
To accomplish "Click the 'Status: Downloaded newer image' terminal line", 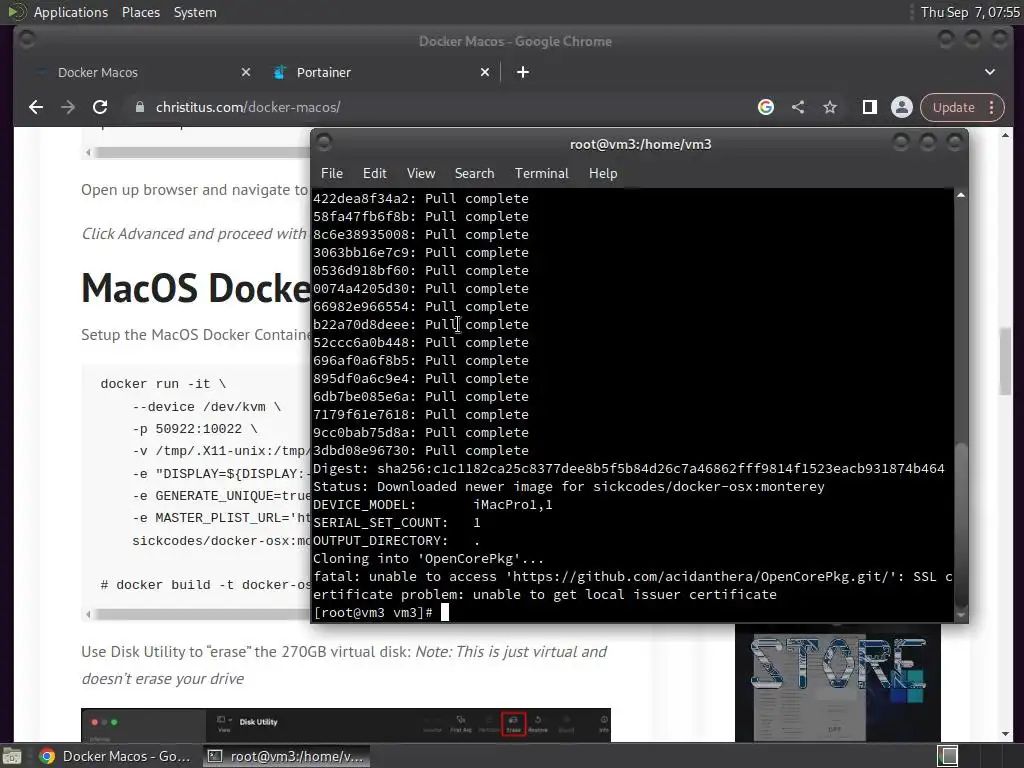I will (x=569, y=487).
